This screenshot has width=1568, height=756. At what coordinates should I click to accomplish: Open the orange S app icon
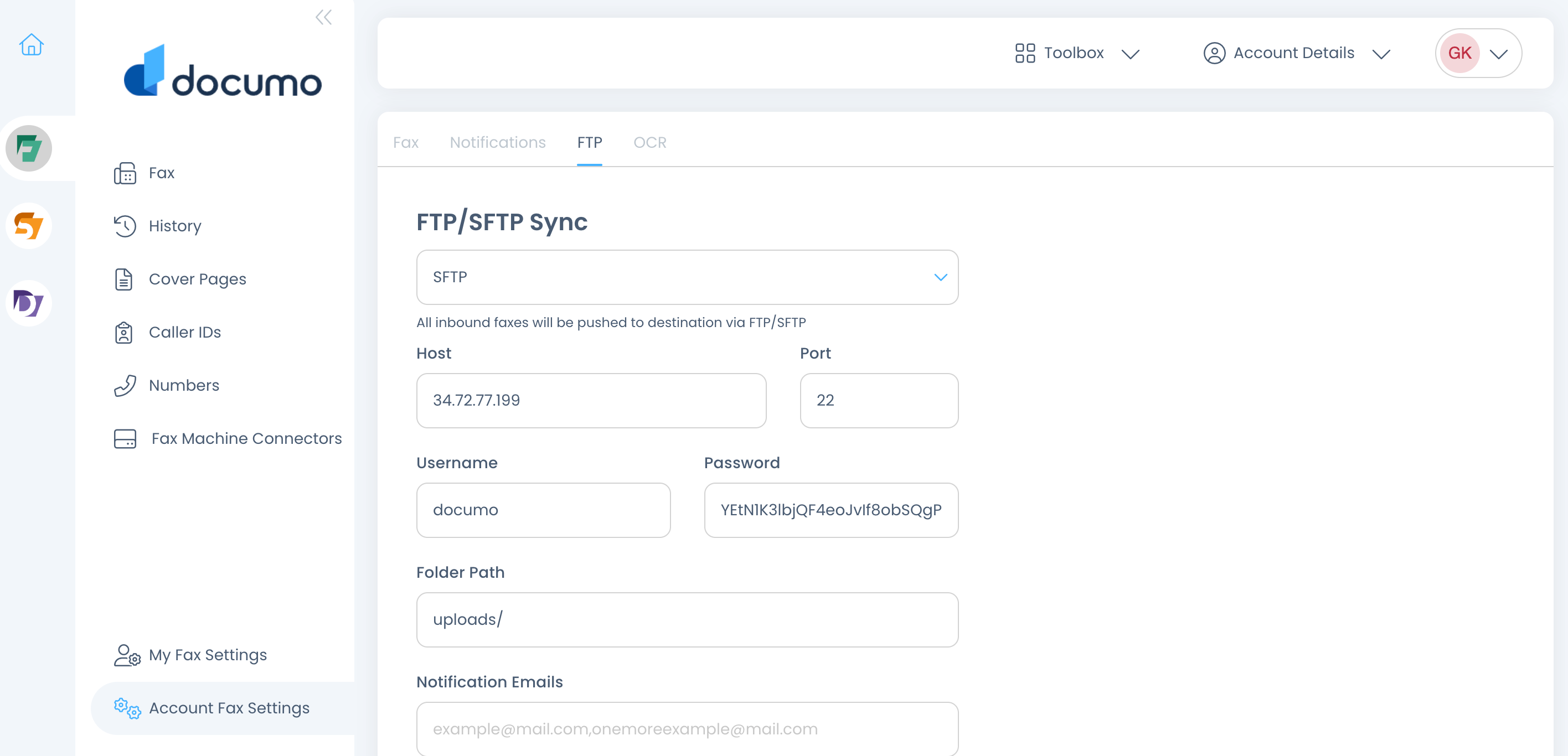(29, 226)
